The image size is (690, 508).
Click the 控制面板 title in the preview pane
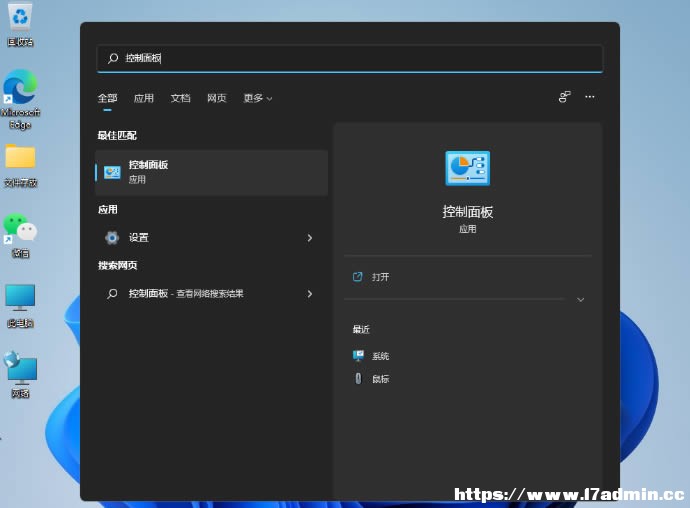pyautogui.click(x=467, y=212)
